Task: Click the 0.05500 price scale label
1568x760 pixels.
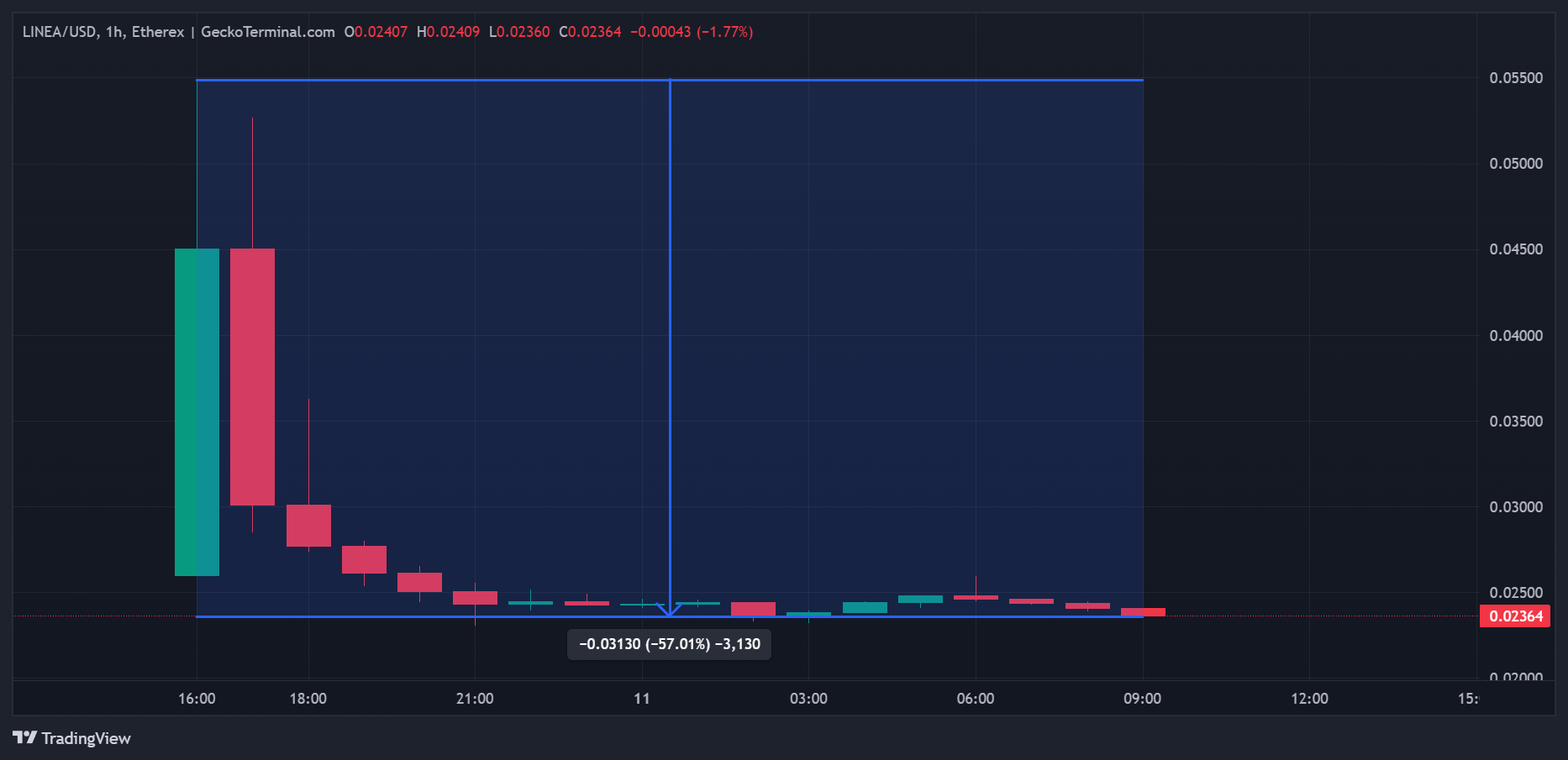Action: coord(1516,78)
